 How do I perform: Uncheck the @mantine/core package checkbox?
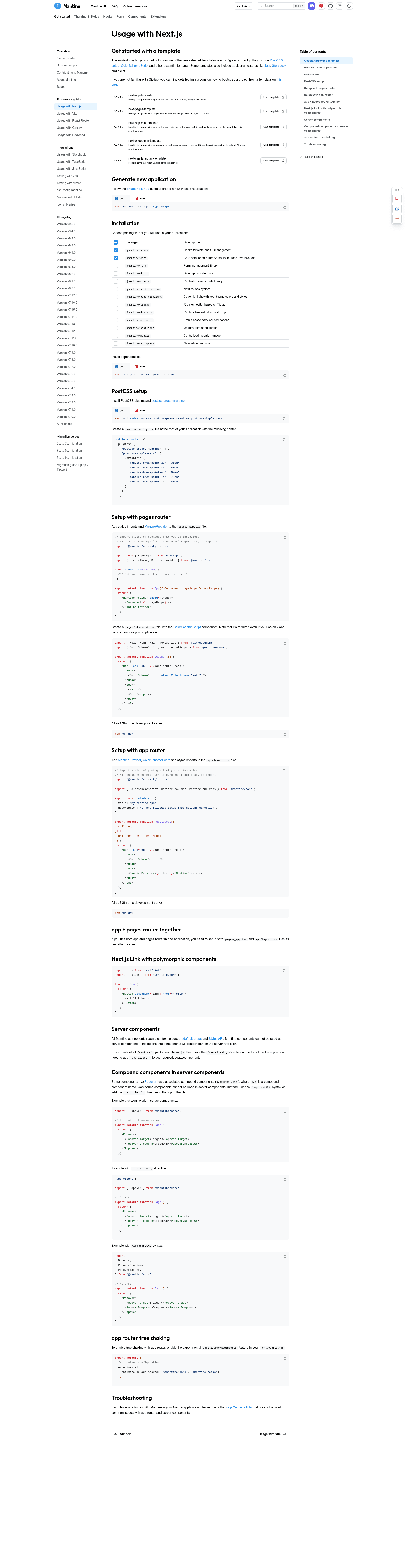[116, 258]
